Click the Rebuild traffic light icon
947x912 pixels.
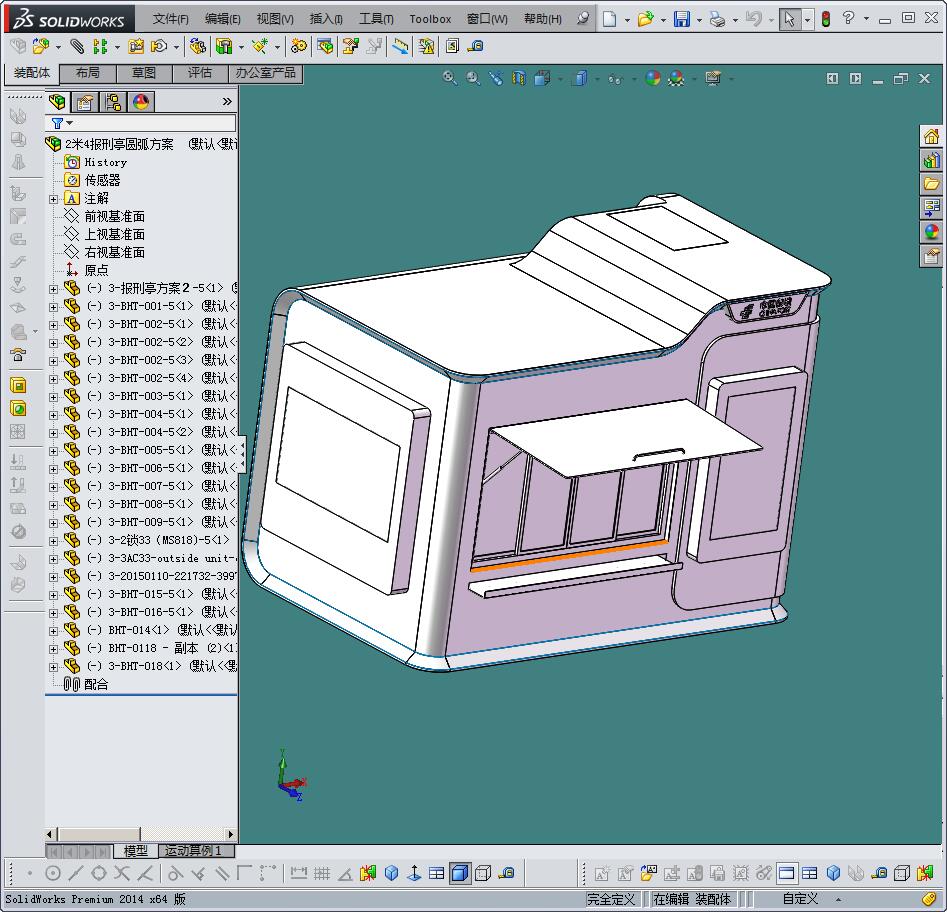[825, 19]
